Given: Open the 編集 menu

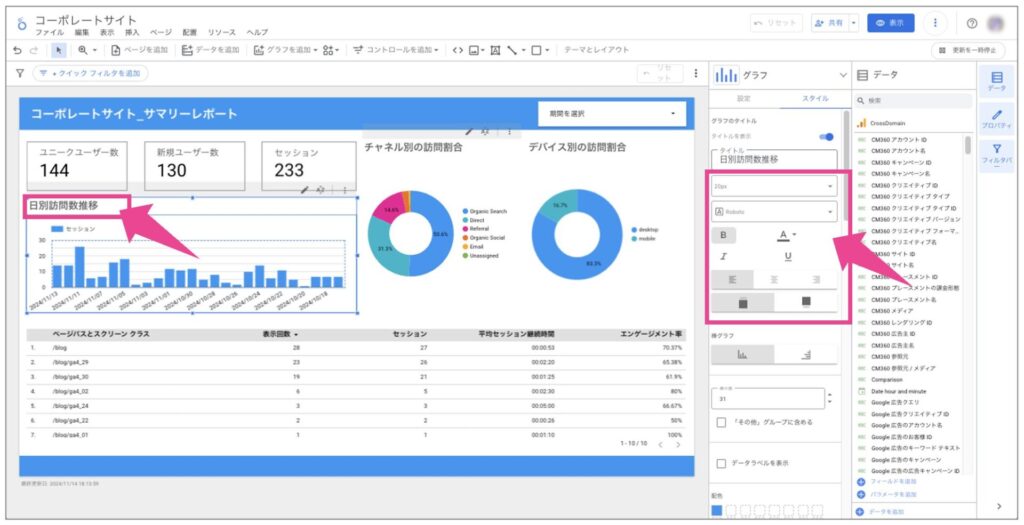Looking at the screenshot, I should tap(82, 33).
